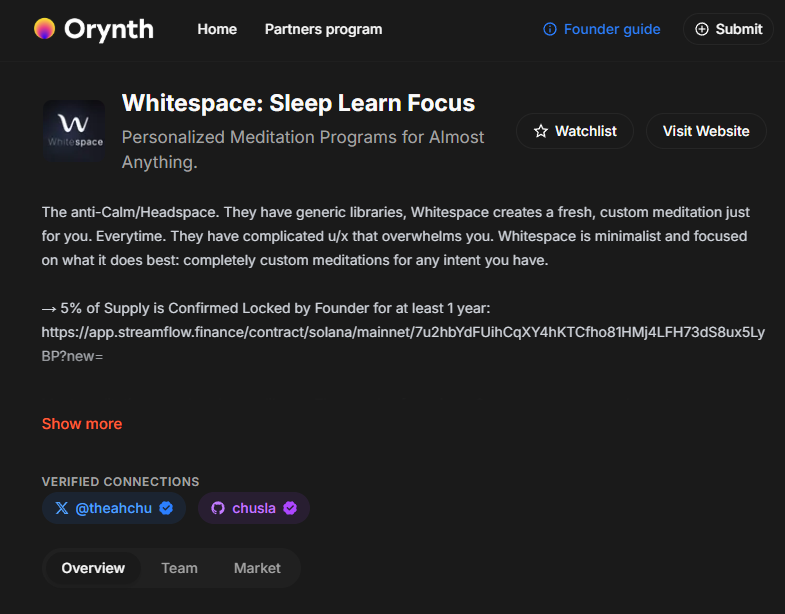The image size is (785, 614).
Task: Switch to the Market tab
Action: (257, 568)
